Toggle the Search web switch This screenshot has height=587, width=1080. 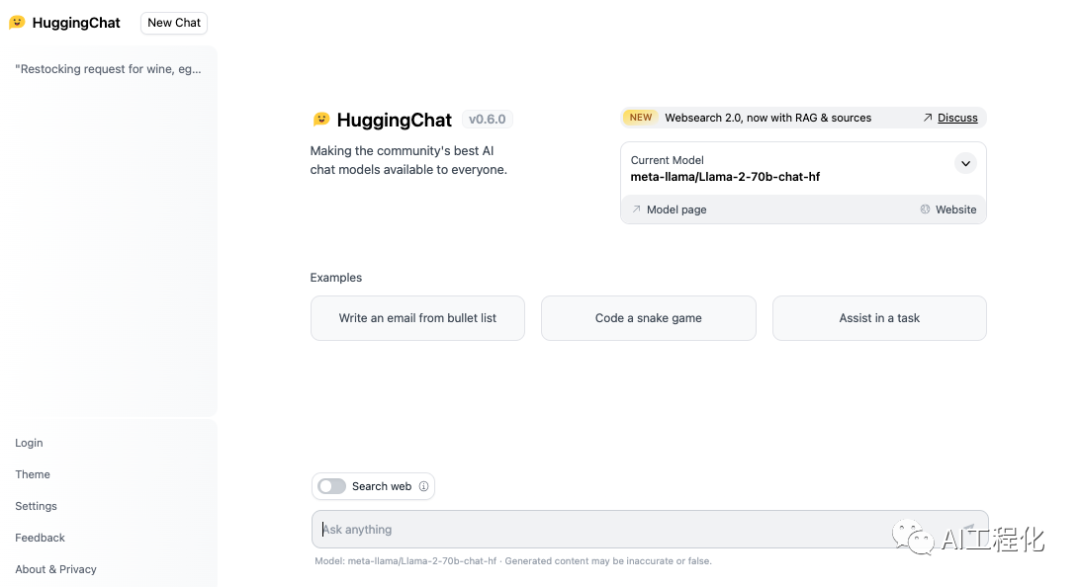(332, 487)
